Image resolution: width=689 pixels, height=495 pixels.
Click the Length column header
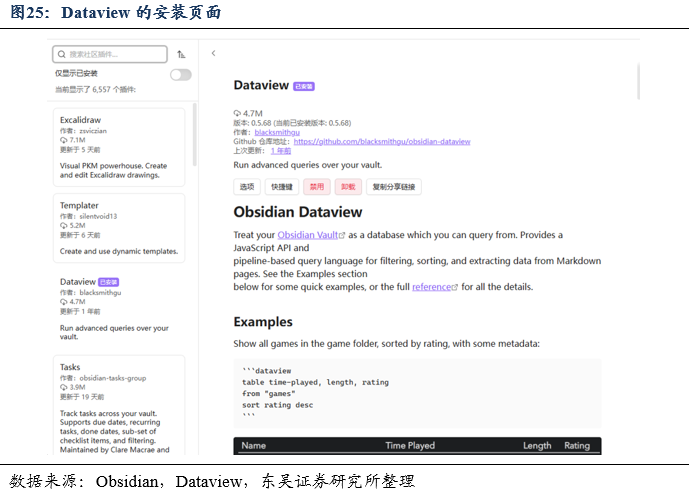[537, 445]
